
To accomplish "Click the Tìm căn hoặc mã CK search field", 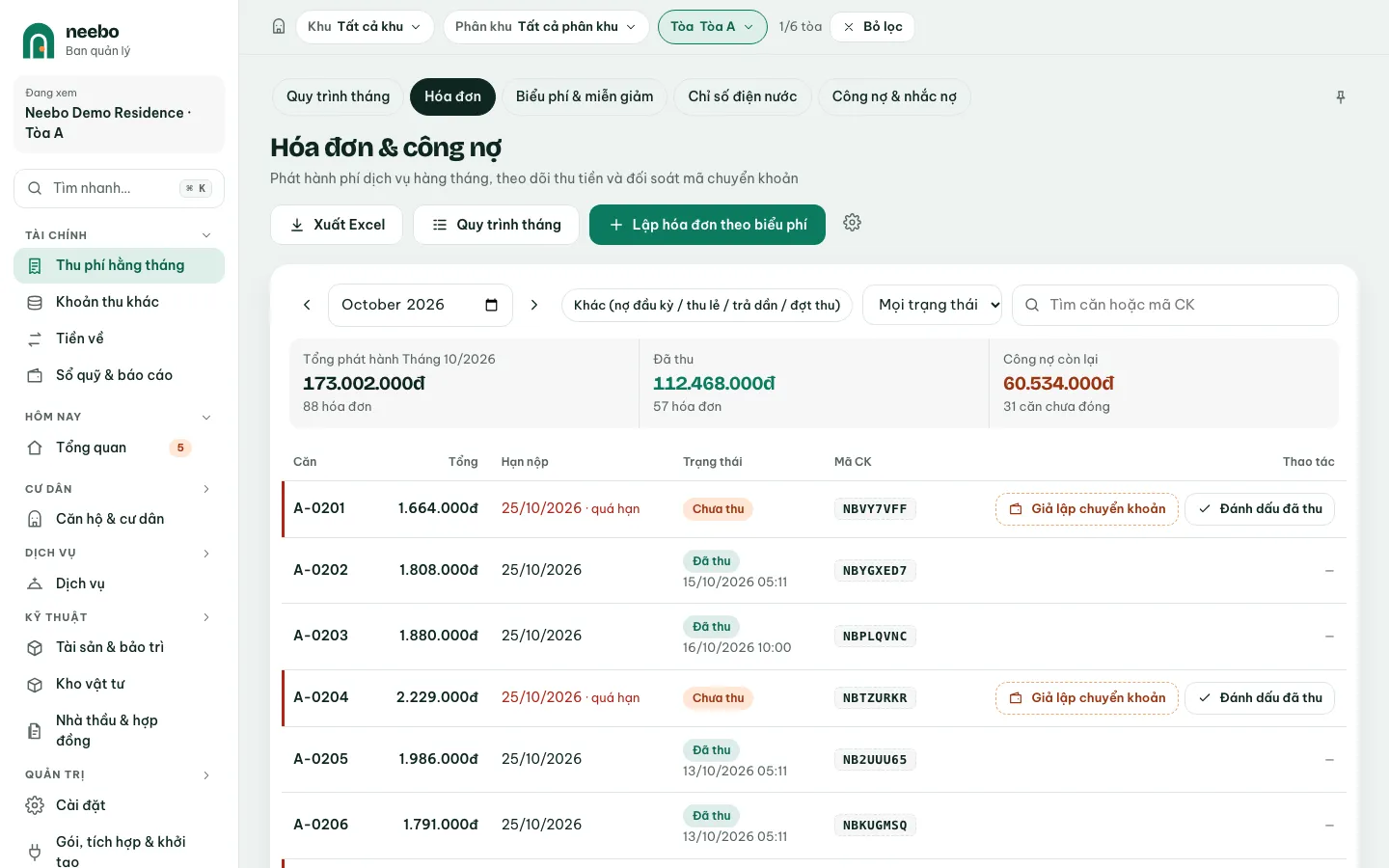I will (x=1175, y=305).
